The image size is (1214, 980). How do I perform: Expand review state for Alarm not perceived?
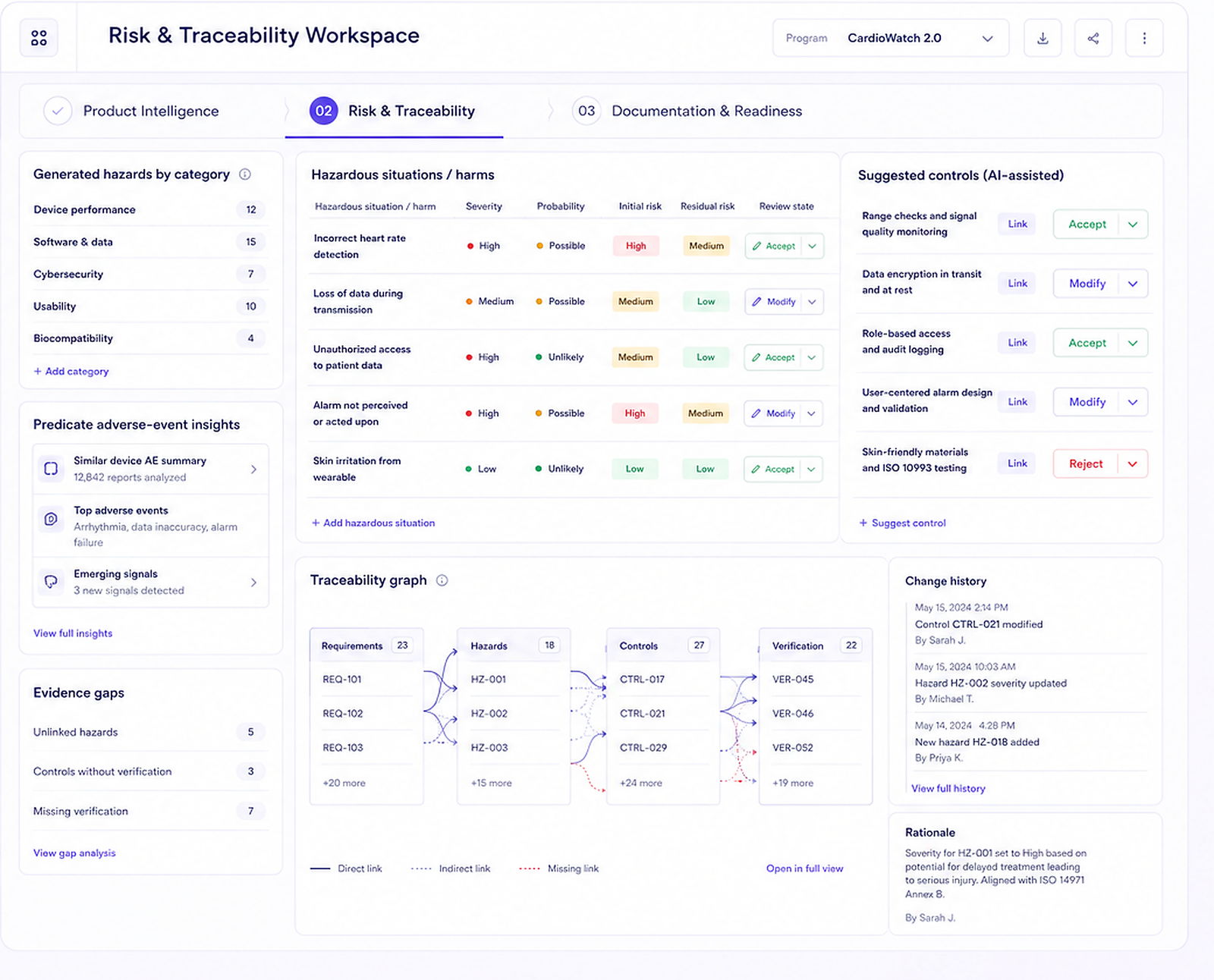pyautogui.click(x=812, y=413)
